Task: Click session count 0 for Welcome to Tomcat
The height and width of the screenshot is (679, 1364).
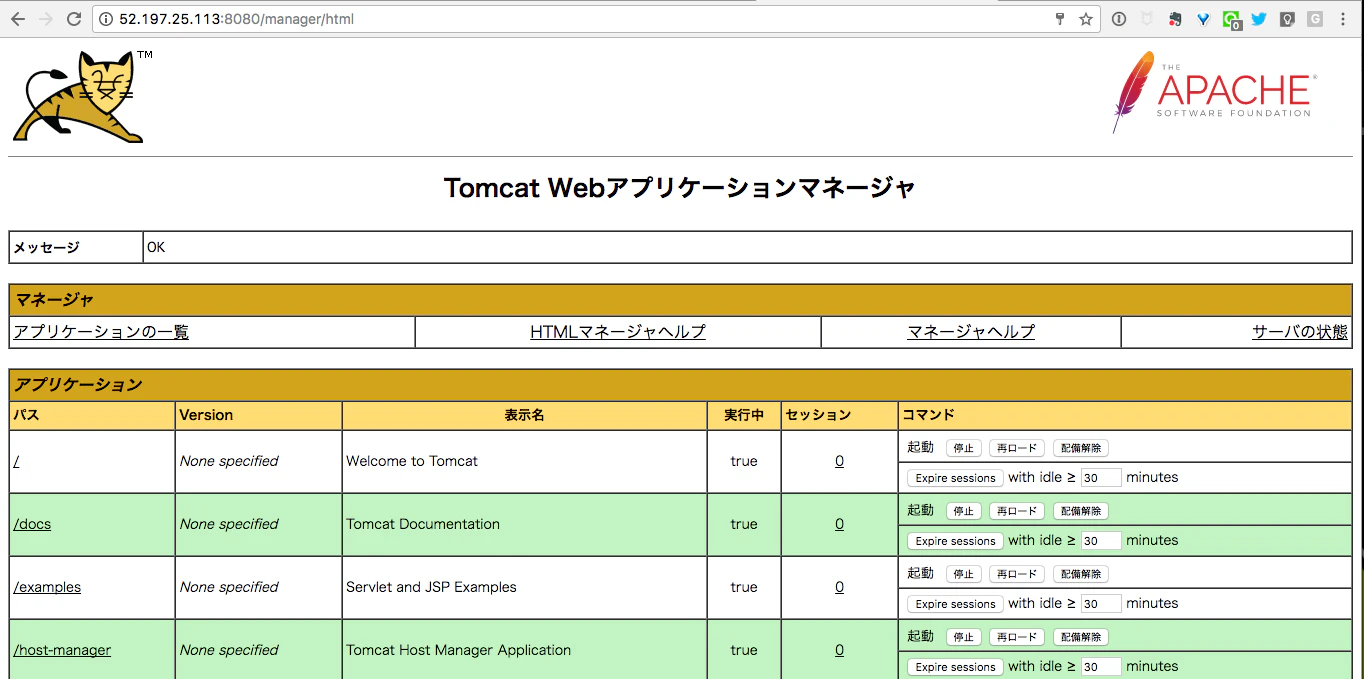Action: 839,461
